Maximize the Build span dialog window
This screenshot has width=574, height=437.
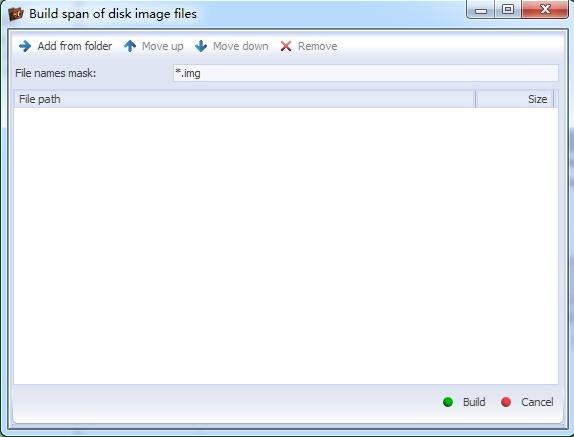click(x=508, y=10)
